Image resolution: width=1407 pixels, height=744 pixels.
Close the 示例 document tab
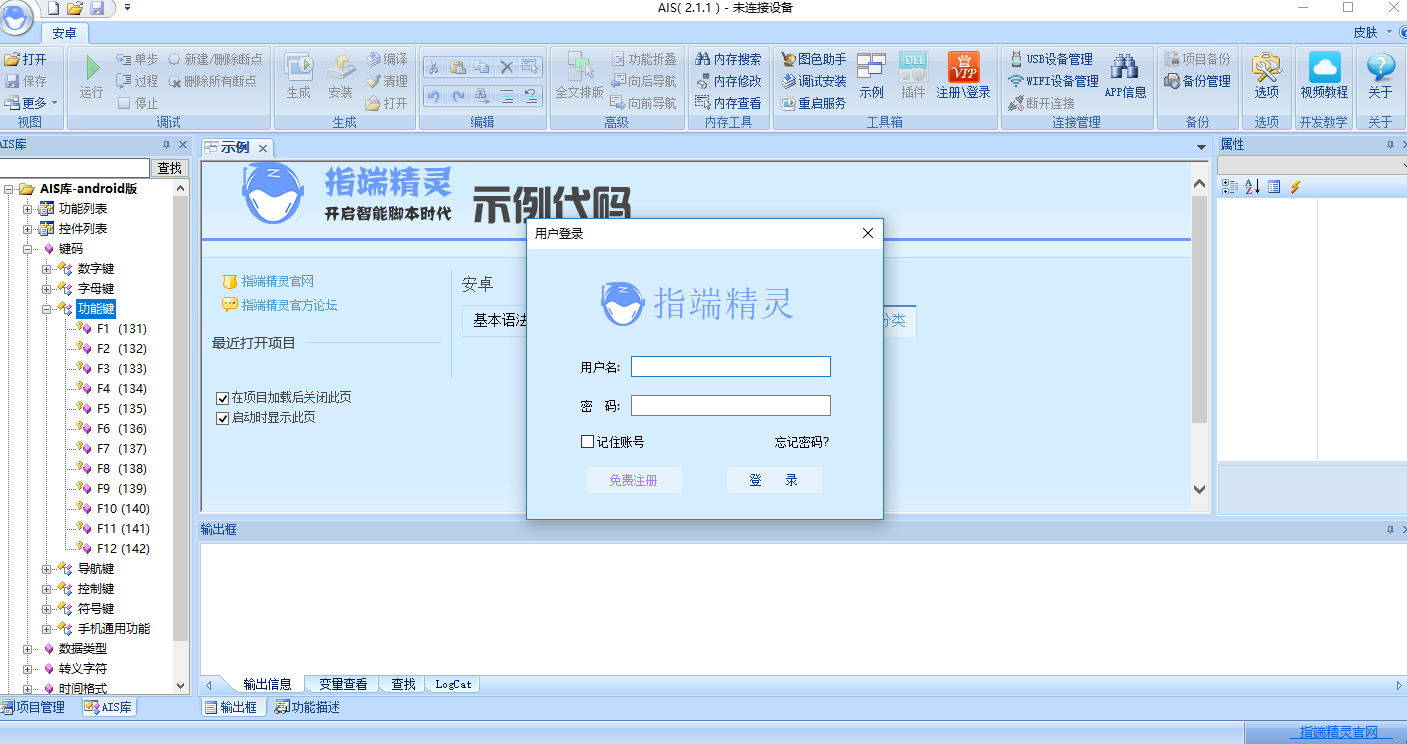coord(263,148)
